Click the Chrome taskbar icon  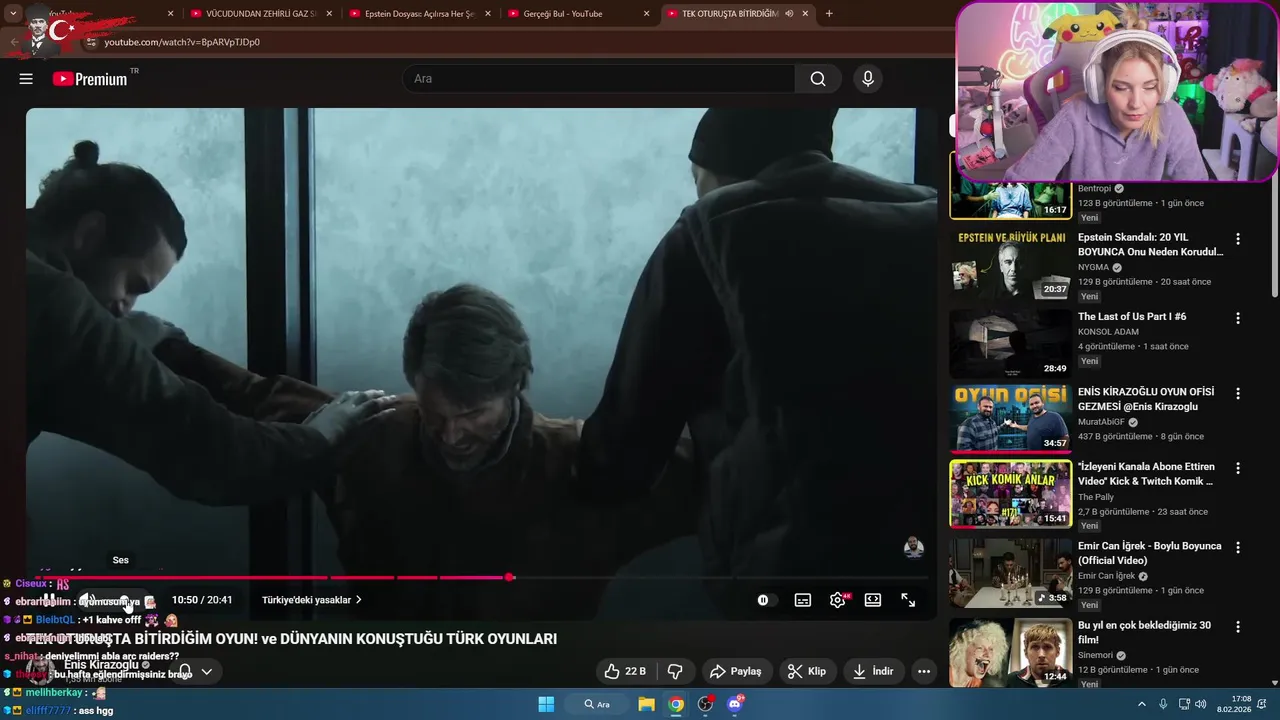coord(676,704)
